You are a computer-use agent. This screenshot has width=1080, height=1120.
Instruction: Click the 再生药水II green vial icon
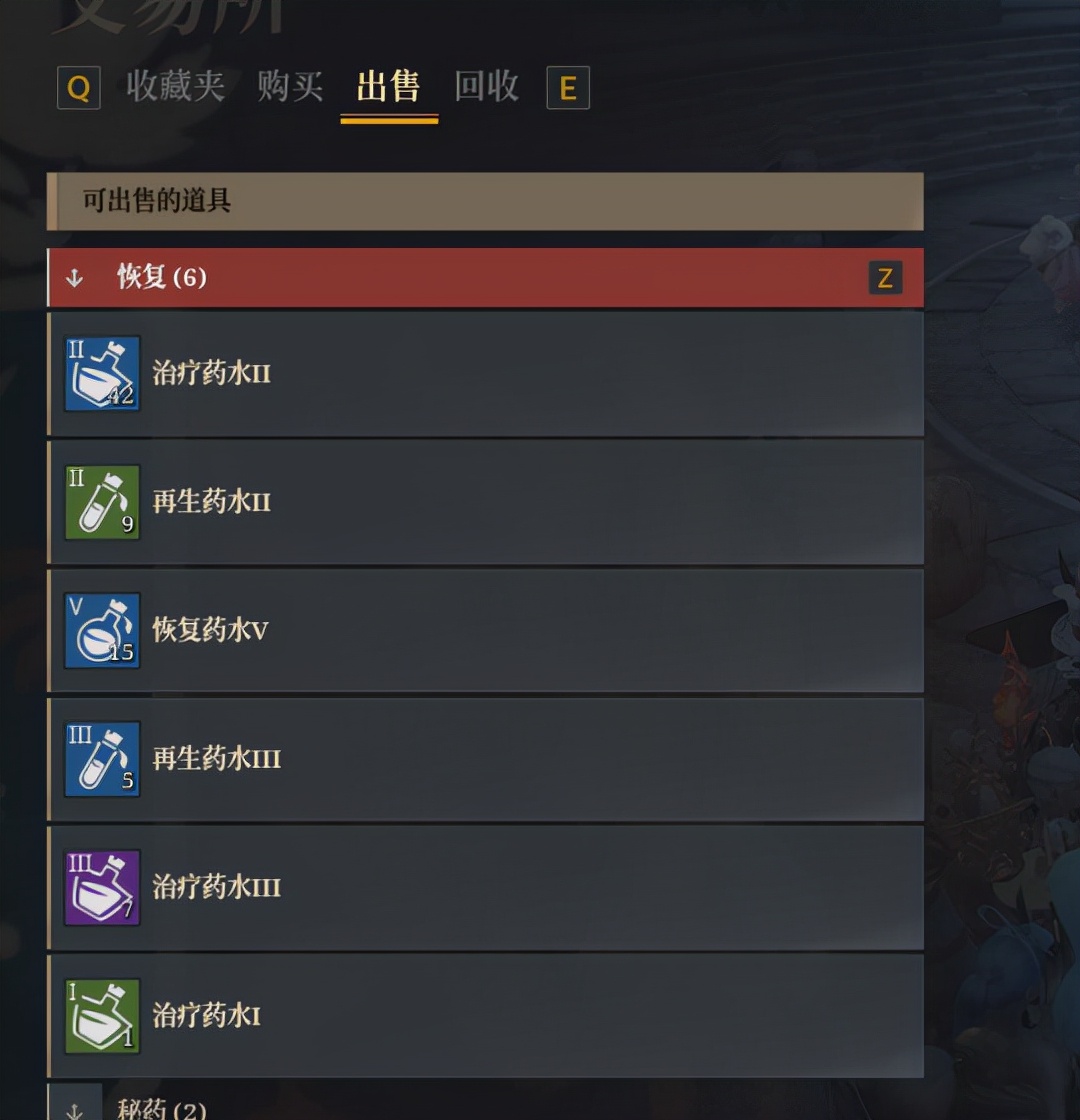[102, 502]
